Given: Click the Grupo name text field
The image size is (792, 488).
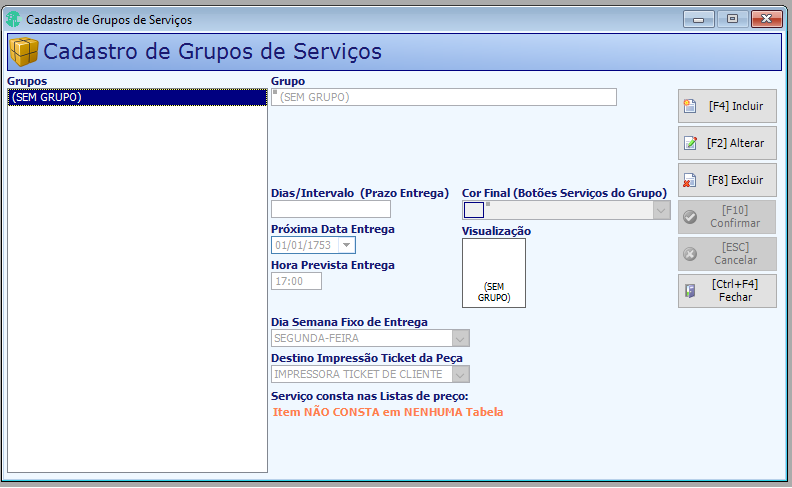Looking at the screenshot, I should click(443, 97).
